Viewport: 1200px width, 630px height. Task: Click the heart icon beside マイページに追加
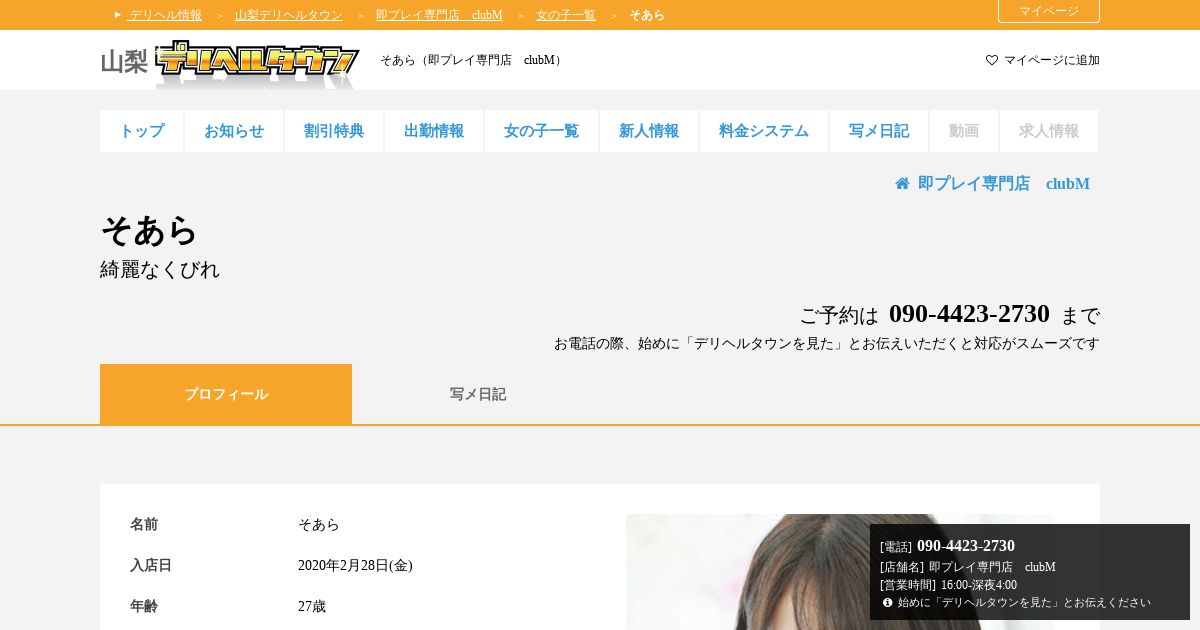[992, 60]
